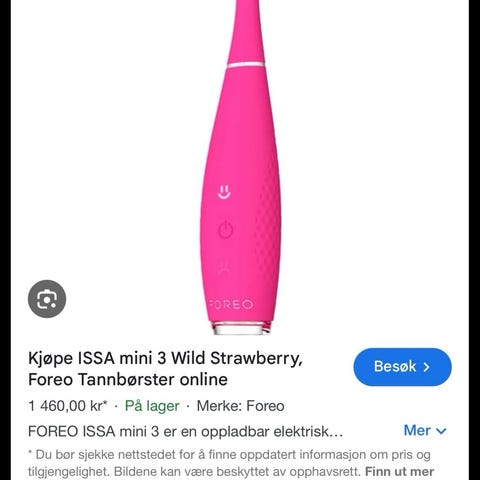Click the FOREO ISSA mini 3 description text
Screen dimensions: 480x480
coord(185,431)
